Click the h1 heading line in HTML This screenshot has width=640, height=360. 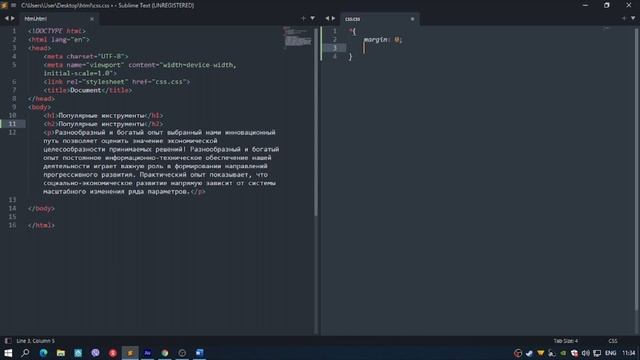[x=103, y=116]
